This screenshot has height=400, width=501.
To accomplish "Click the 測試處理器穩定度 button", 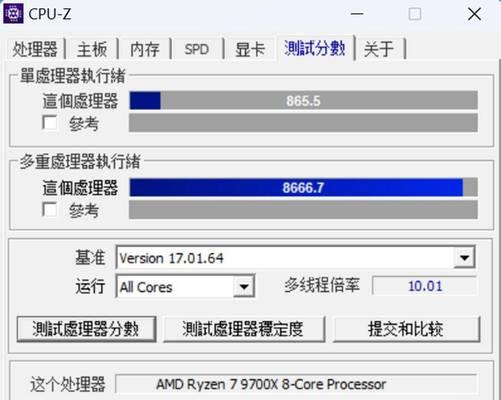I will click(x=244, y=329).
